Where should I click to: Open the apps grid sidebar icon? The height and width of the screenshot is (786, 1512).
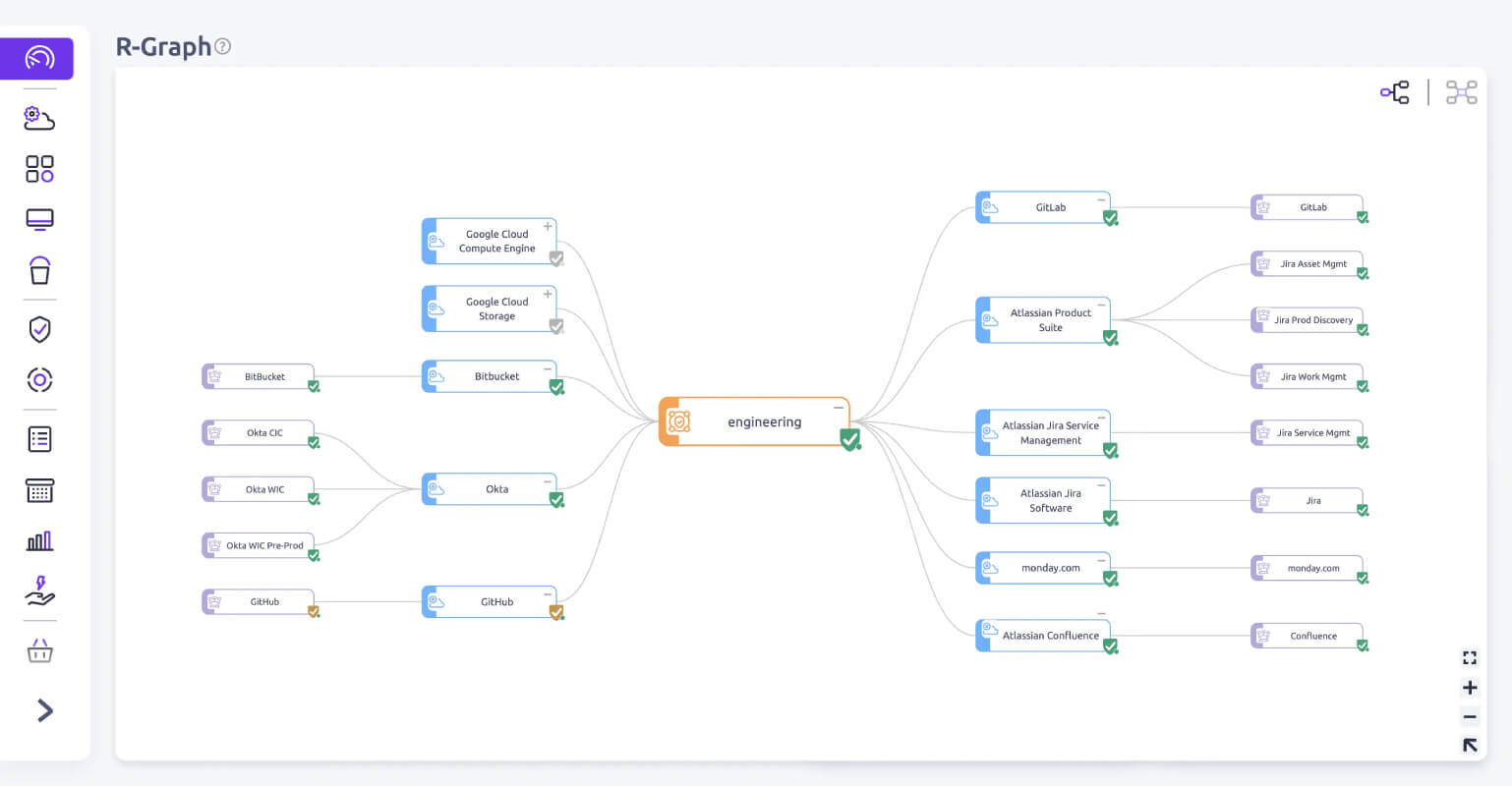pyautogui.click(x=39, y=169)
